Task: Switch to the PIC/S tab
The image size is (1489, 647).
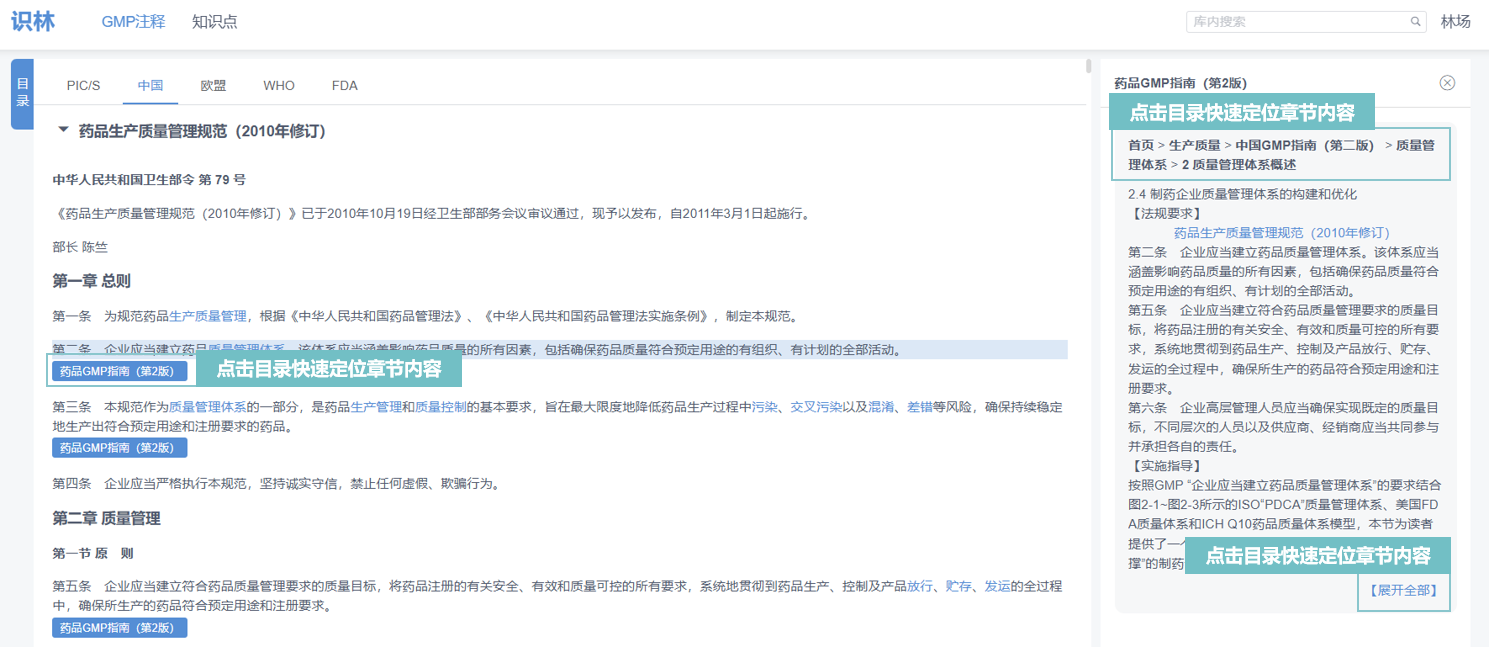Action: point(83,86)
